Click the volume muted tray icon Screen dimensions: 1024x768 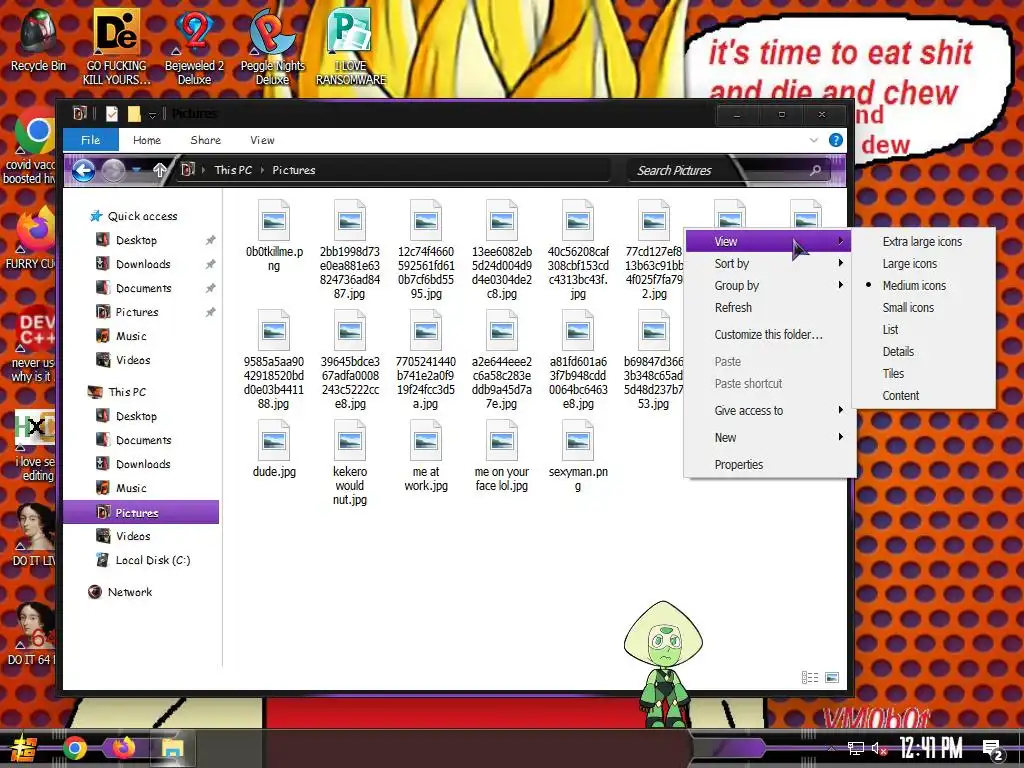click(879, 749)
